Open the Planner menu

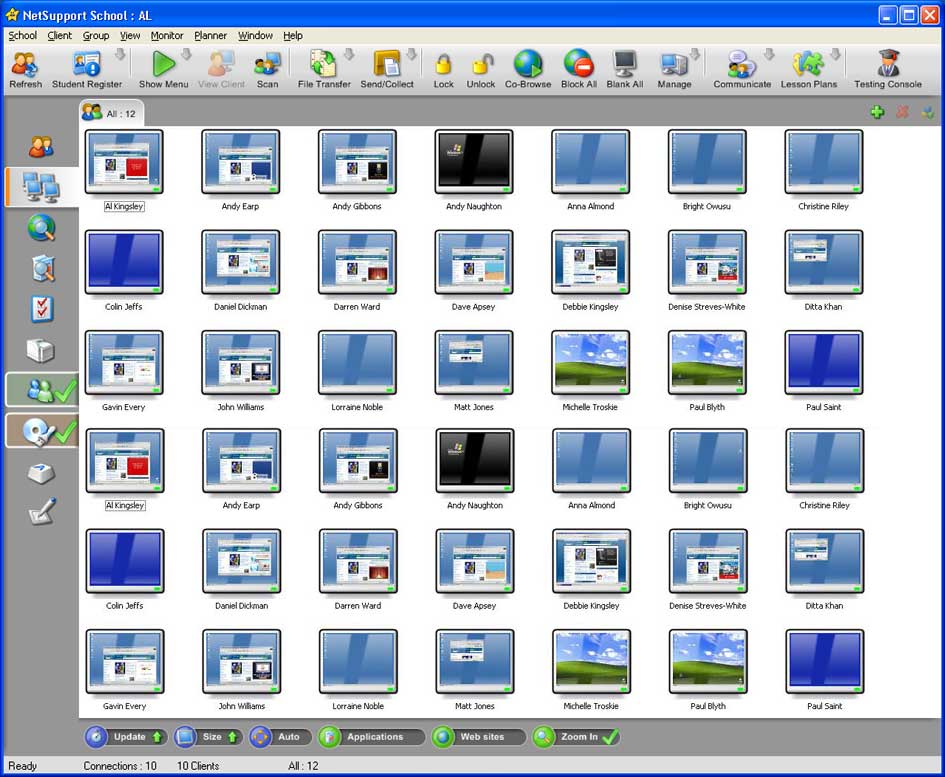[210, 35]
